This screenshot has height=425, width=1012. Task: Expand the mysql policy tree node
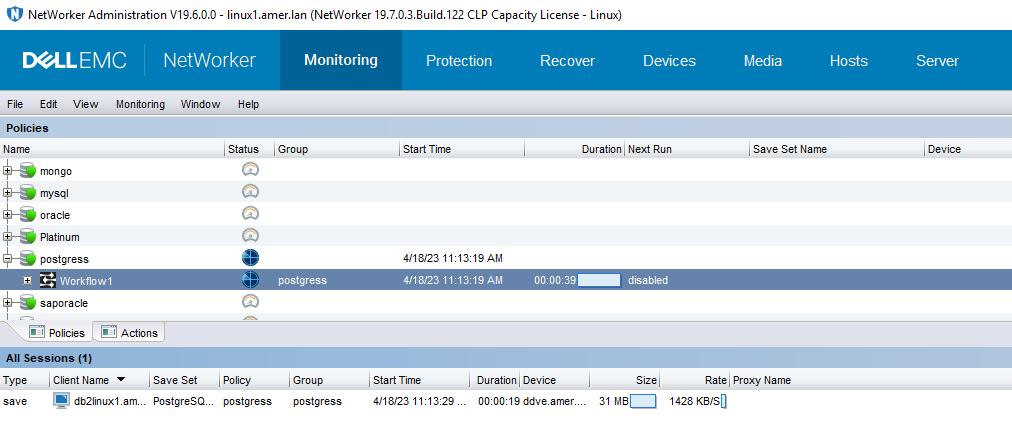coord(8,193)
